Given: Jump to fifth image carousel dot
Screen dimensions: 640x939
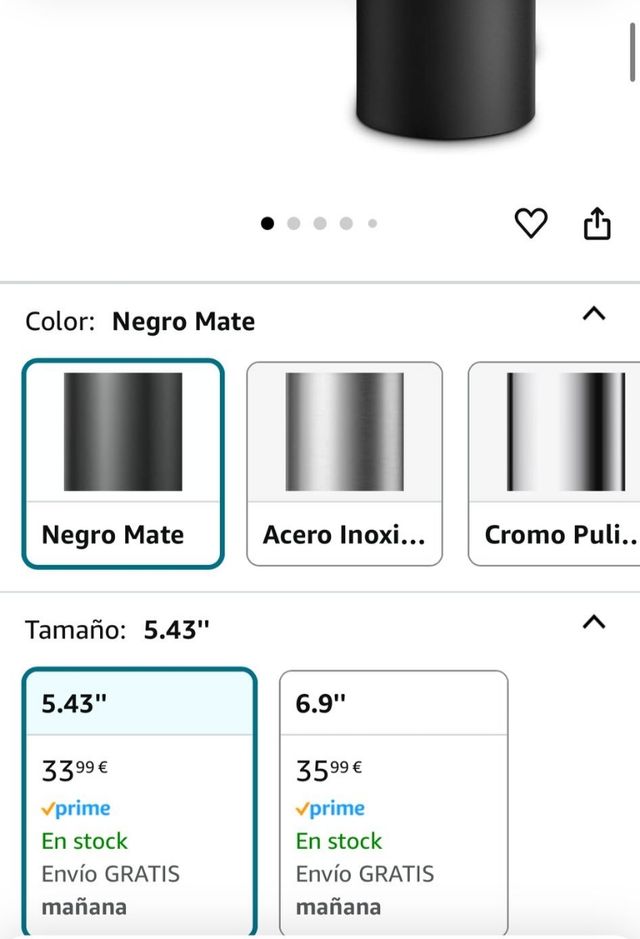Looking at the screenshot, I should [372, 223].
